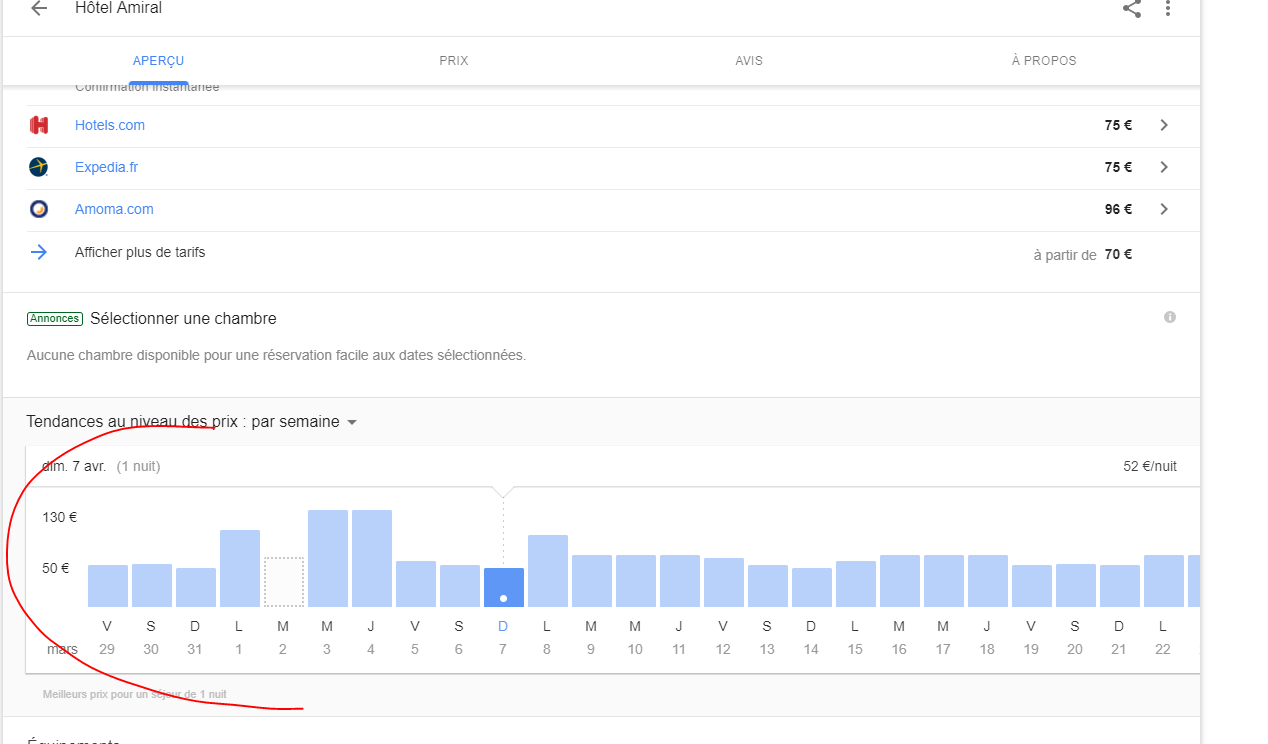
Task: Open the Hotels.com row chevron
Action: tap(1164, 125)
